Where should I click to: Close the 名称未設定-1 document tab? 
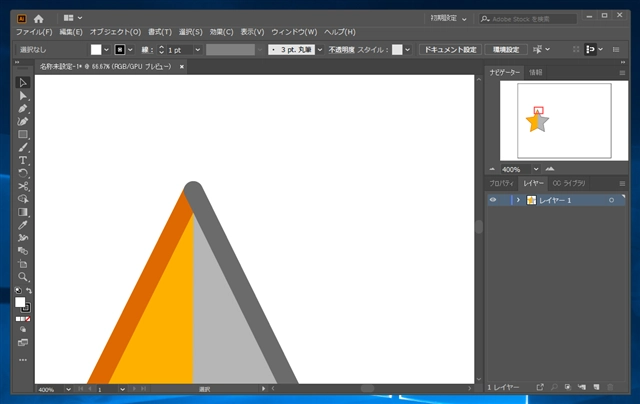(x=182, y=67)
